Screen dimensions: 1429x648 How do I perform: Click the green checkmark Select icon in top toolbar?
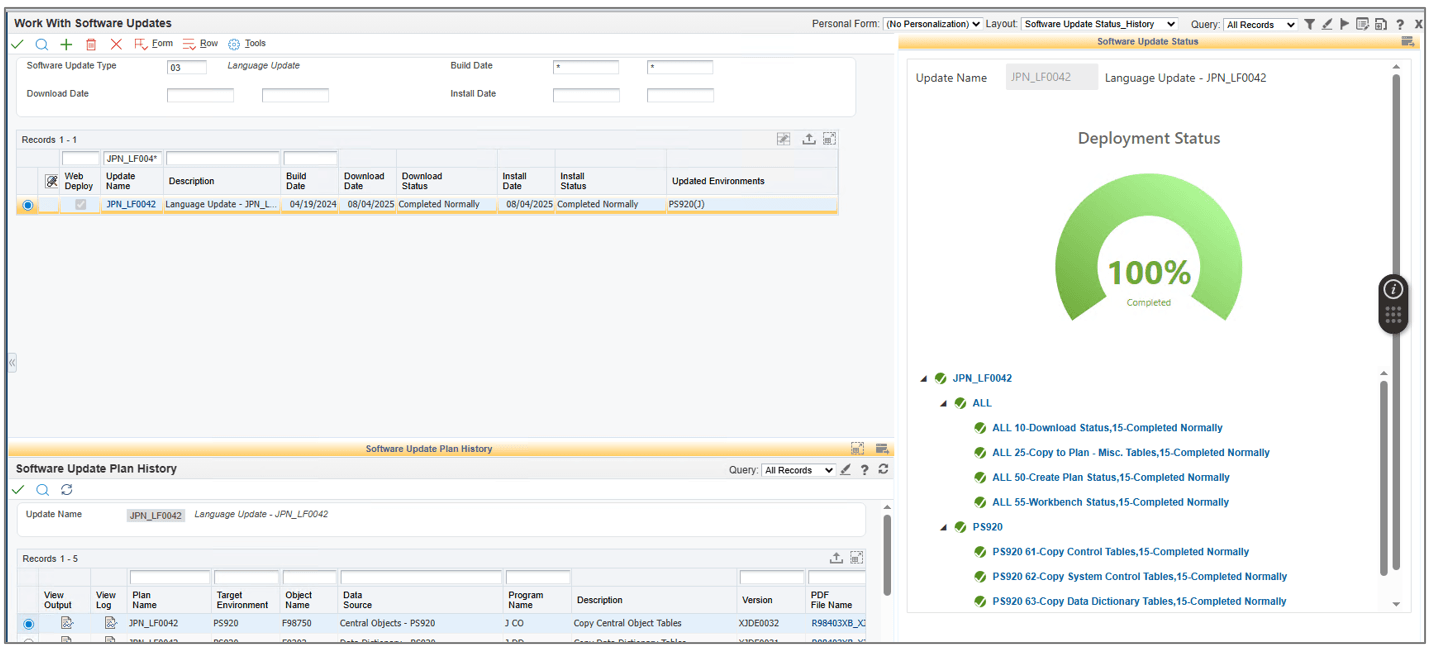coord(18,44)
